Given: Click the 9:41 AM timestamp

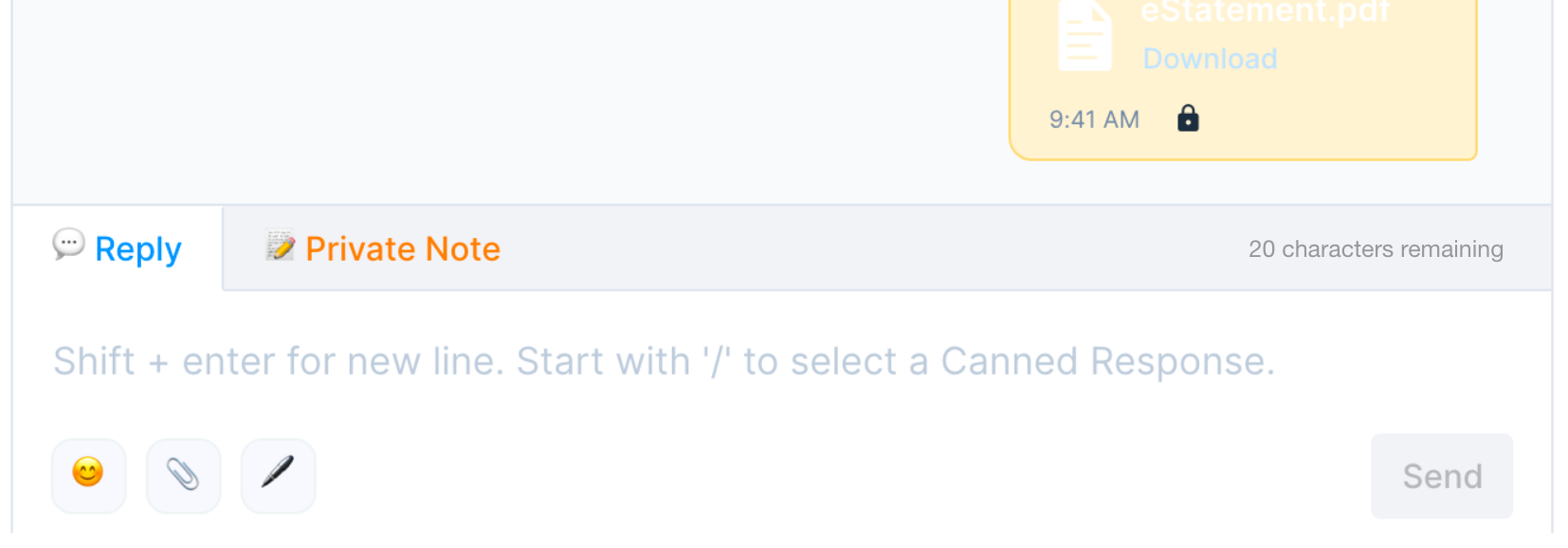Looking at the screenshot, I should coord(1093,119).
